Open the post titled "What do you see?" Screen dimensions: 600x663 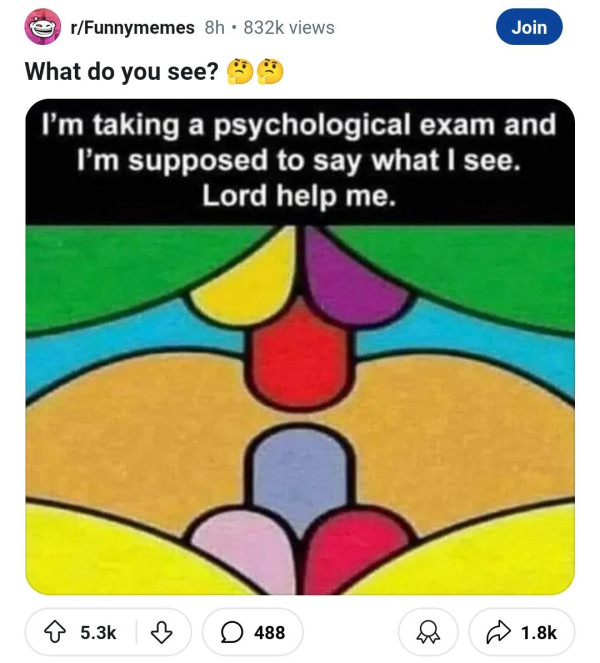[x=122, y=72]
